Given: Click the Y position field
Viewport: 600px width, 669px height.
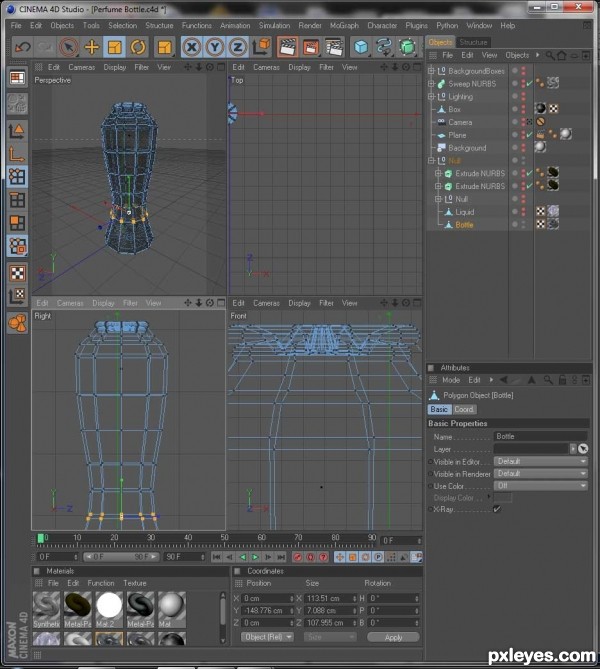Looking at the screenshot, I should tap(268, 611).
